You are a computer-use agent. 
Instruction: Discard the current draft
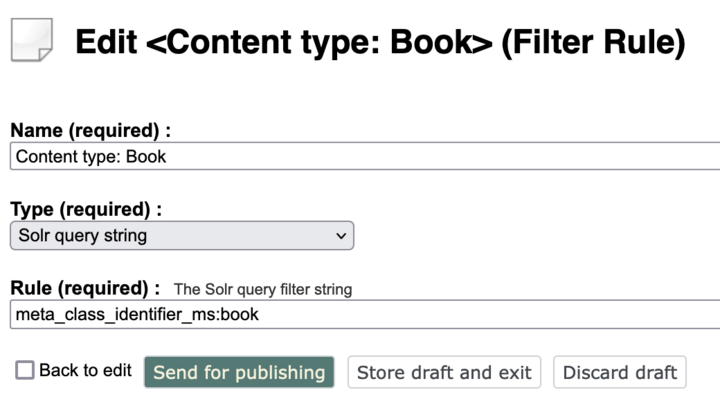click(x=620, y=372)
